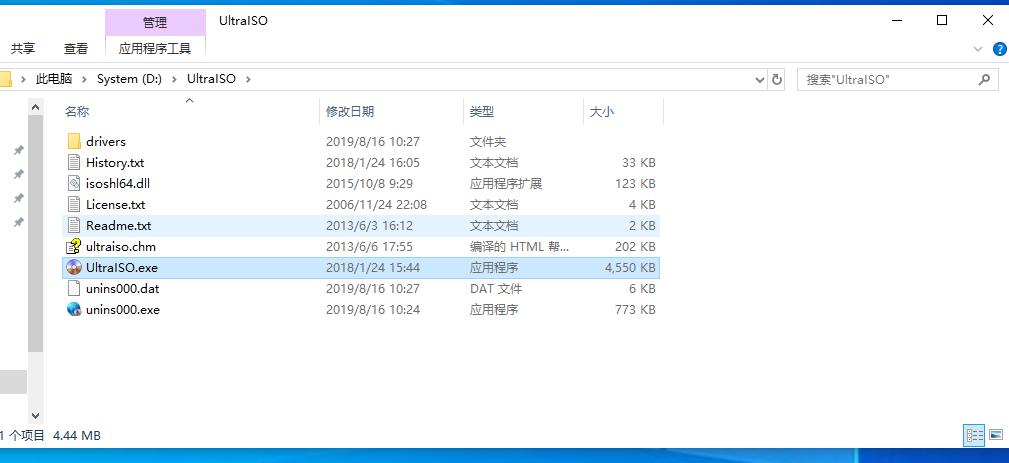Select License.txt file name
The width and height of the screenshot is (1009, 463).
pyautogui.click(x=116, y=204)
